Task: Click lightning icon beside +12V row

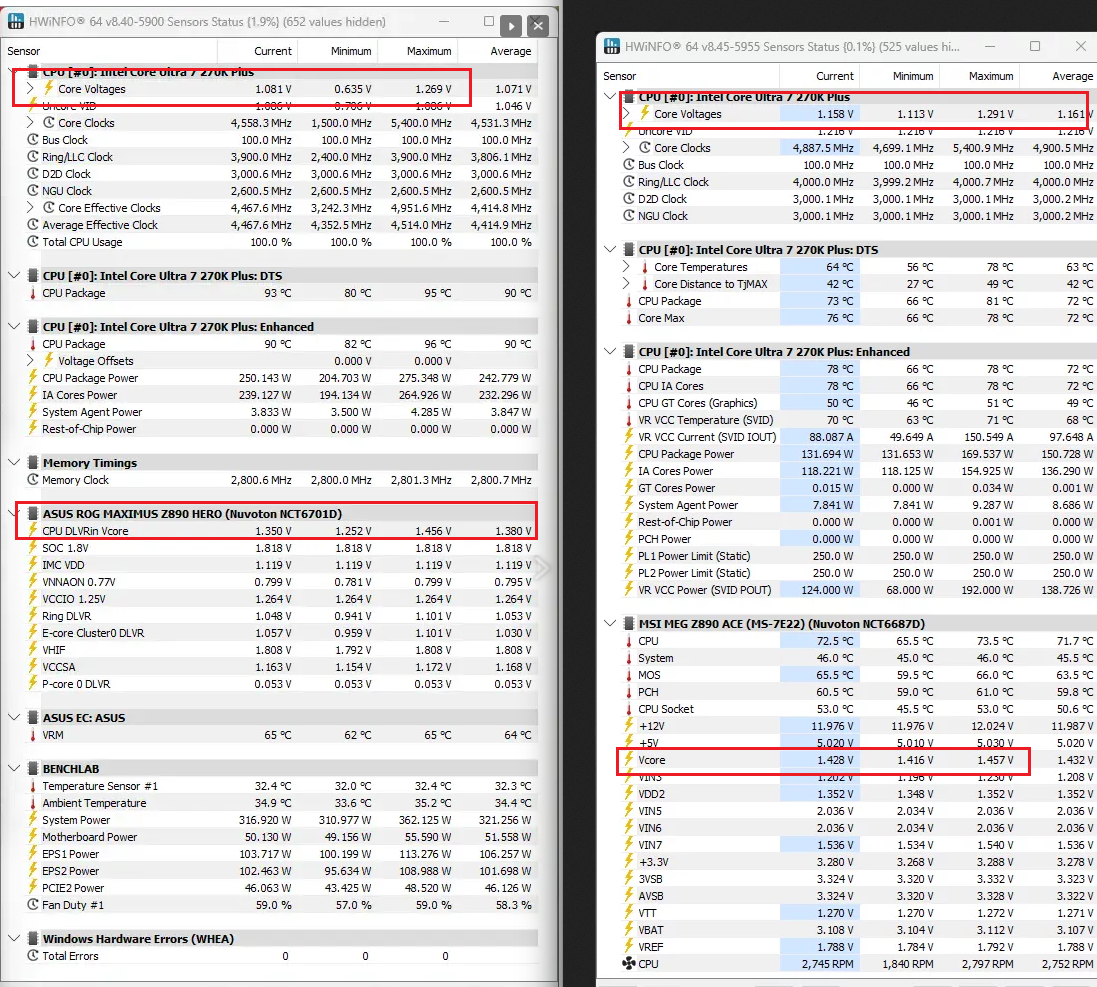Action: click(629, 726)
